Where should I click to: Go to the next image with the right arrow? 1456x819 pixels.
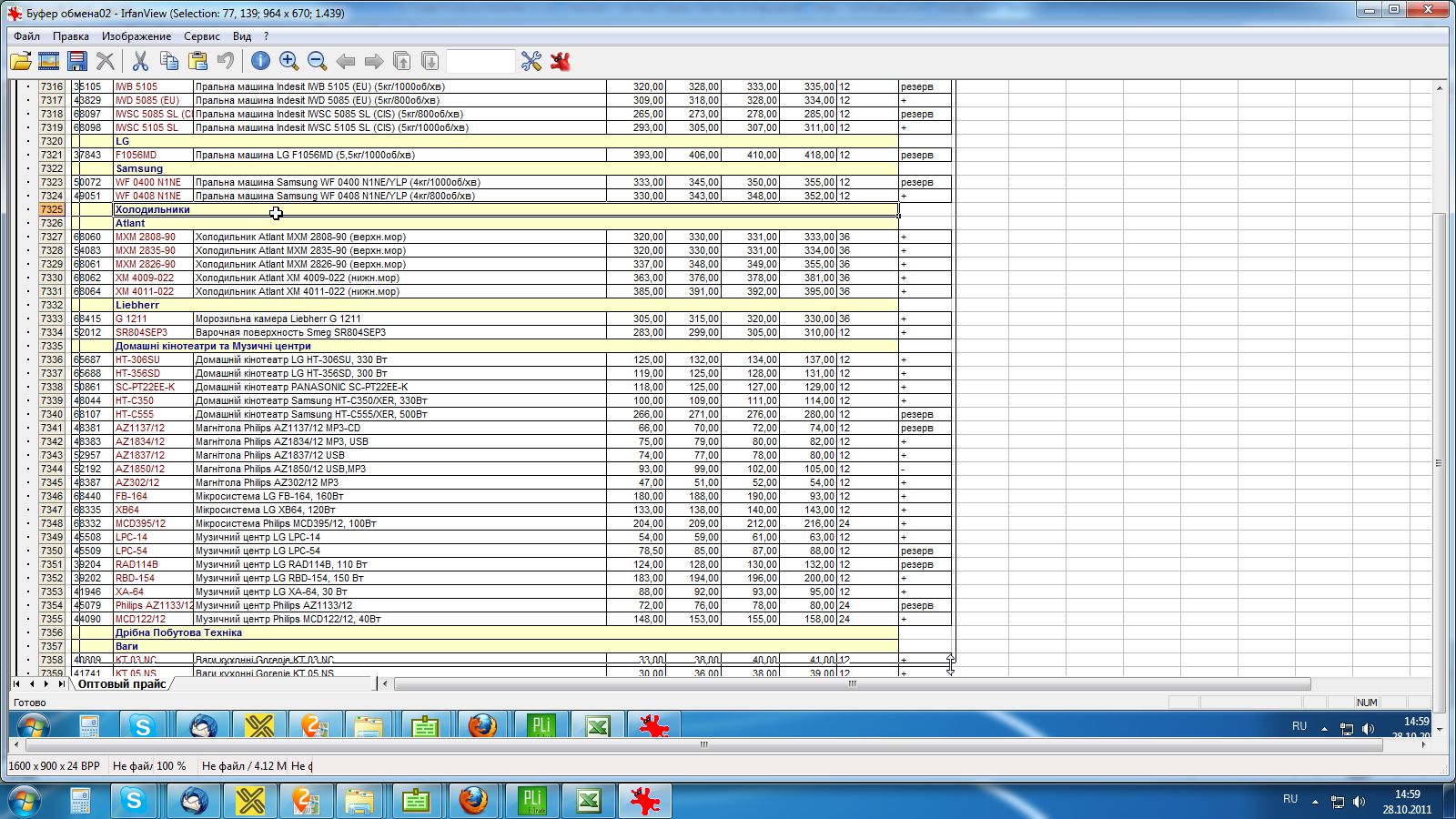(x=374, y=61)
